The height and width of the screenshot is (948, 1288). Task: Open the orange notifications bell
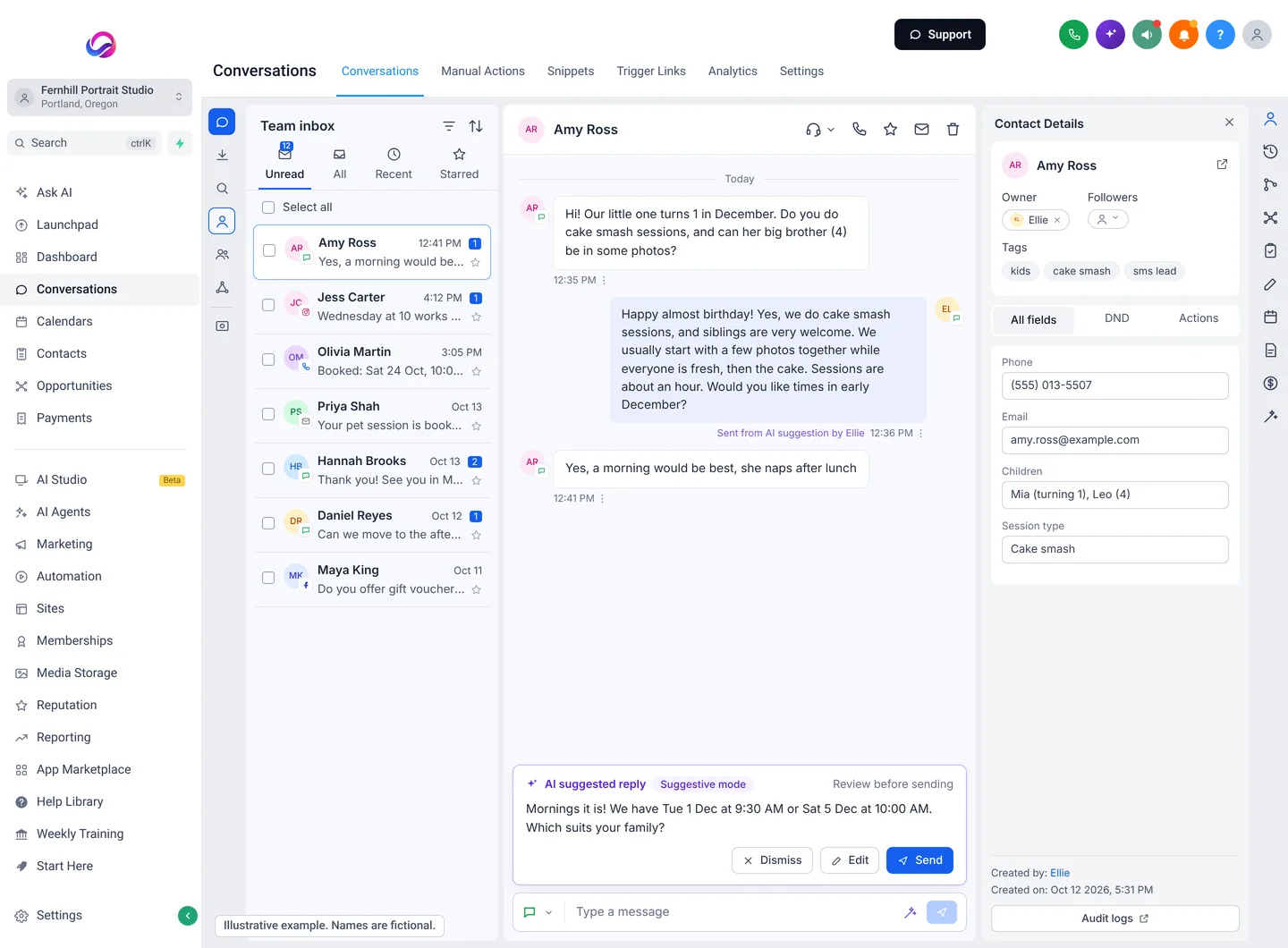point(1183,35)
